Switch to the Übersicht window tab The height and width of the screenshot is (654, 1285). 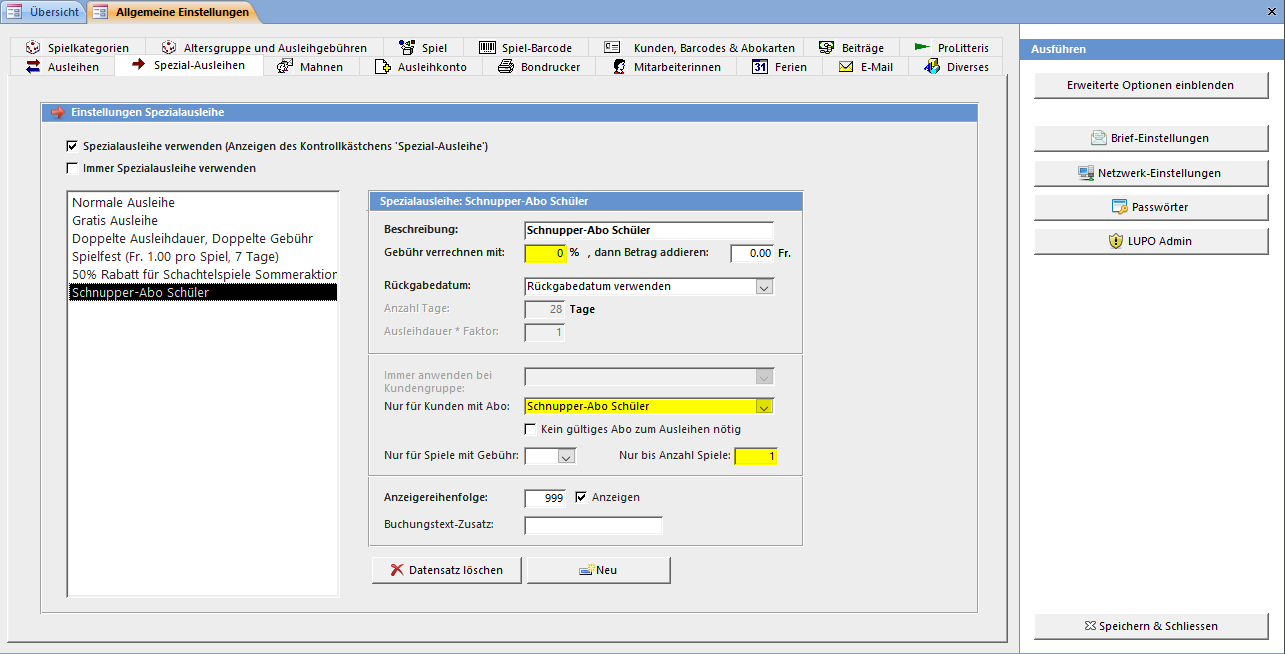coord(44,12)
